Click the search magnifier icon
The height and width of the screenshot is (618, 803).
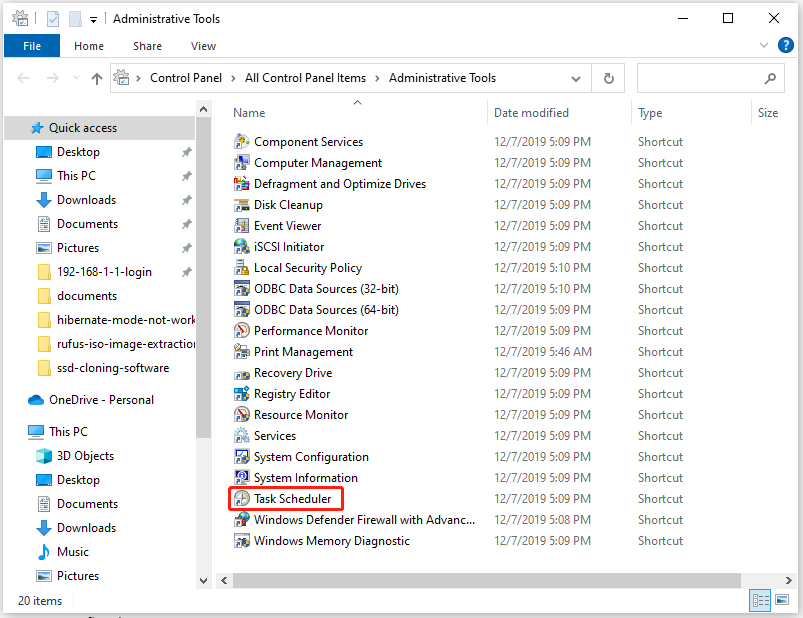point(770,78)
